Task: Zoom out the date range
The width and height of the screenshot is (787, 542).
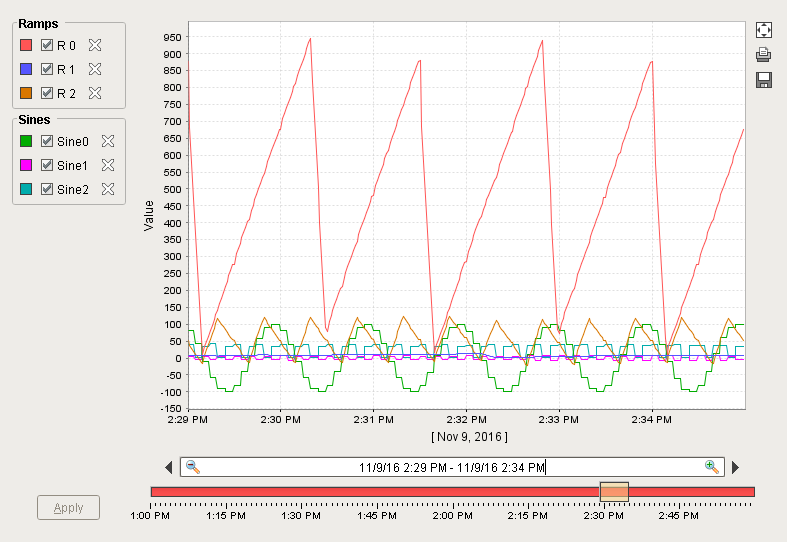Action: [x=193, y=467]
